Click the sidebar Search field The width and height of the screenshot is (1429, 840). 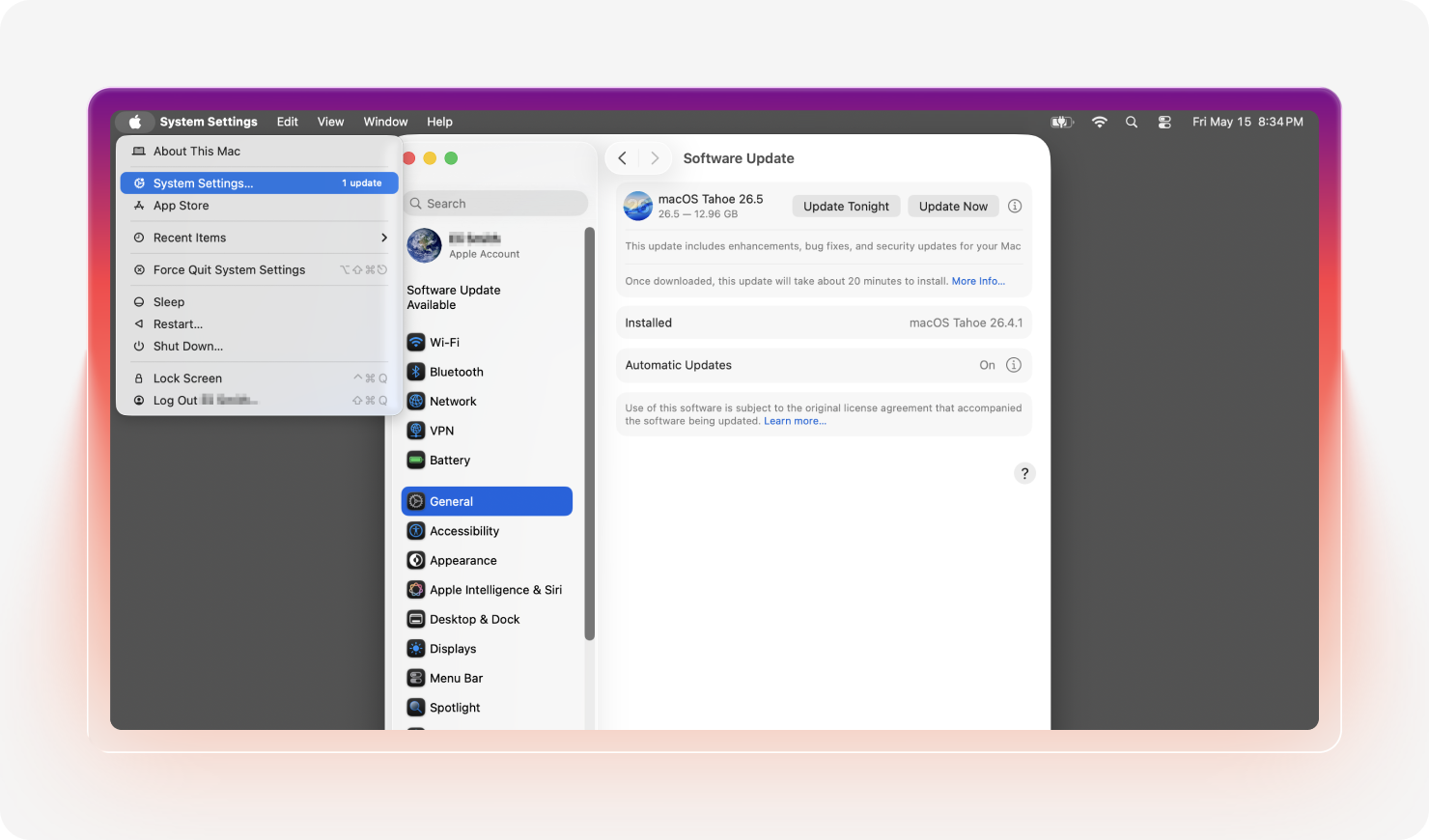[x=495, y=204]
